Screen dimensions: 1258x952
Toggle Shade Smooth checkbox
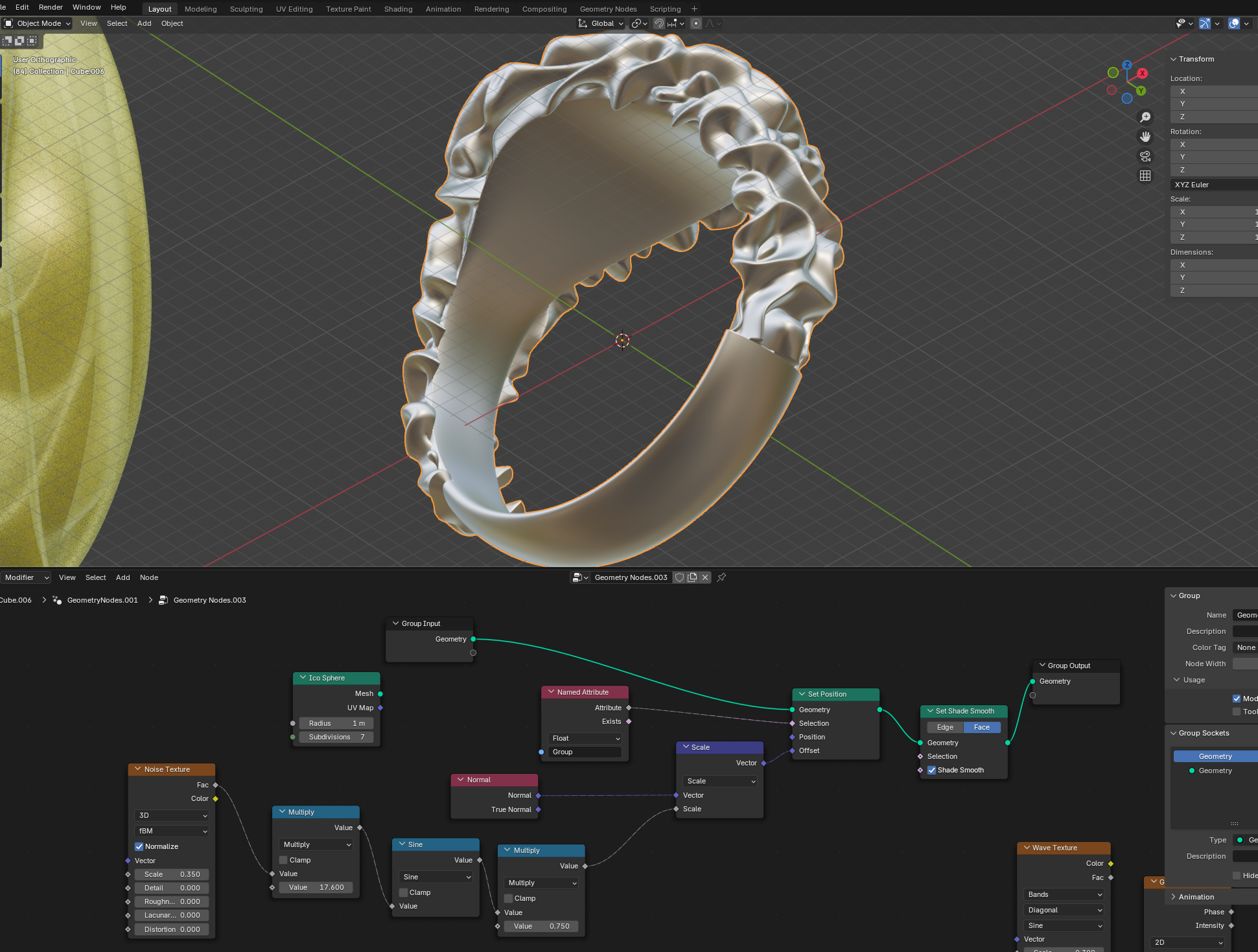coord(931,770)
